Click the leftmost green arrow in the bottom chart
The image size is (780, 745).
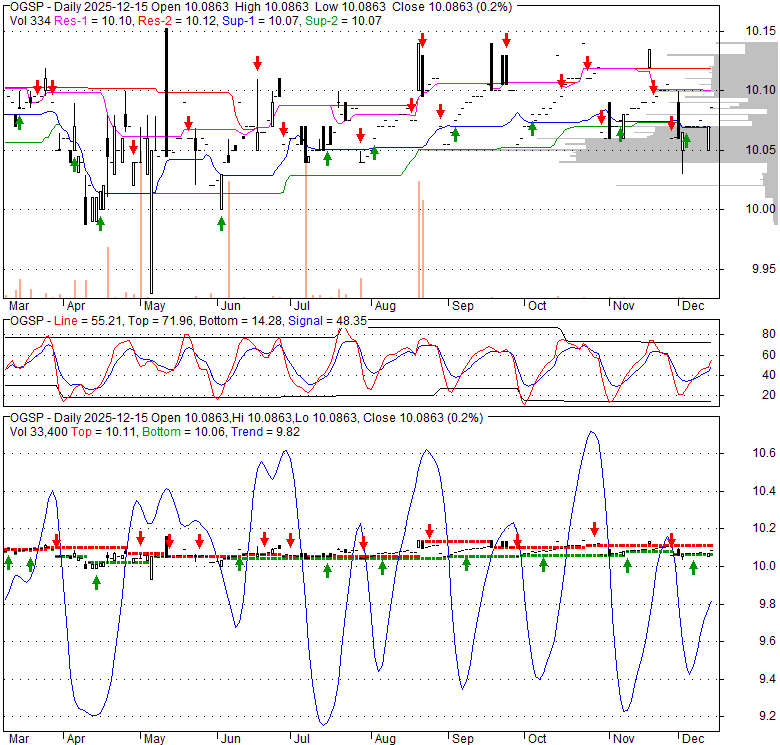8,562
